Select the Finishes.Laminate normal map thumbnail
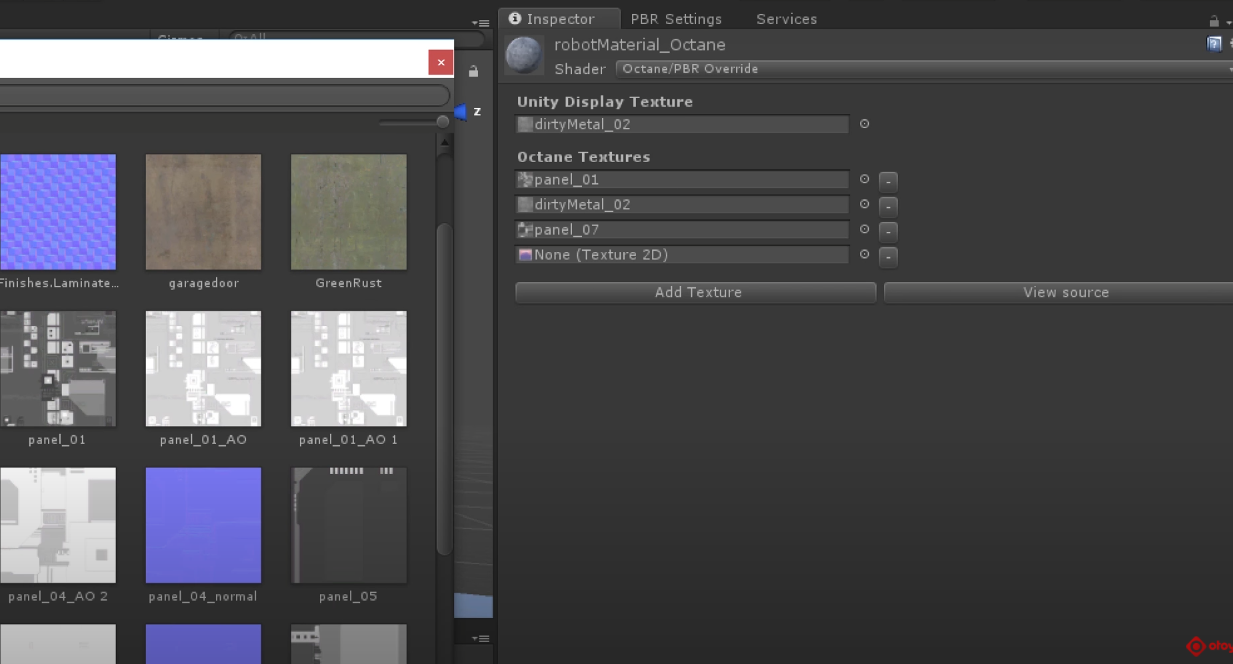1233x664 pixels. tap(58, 212)
